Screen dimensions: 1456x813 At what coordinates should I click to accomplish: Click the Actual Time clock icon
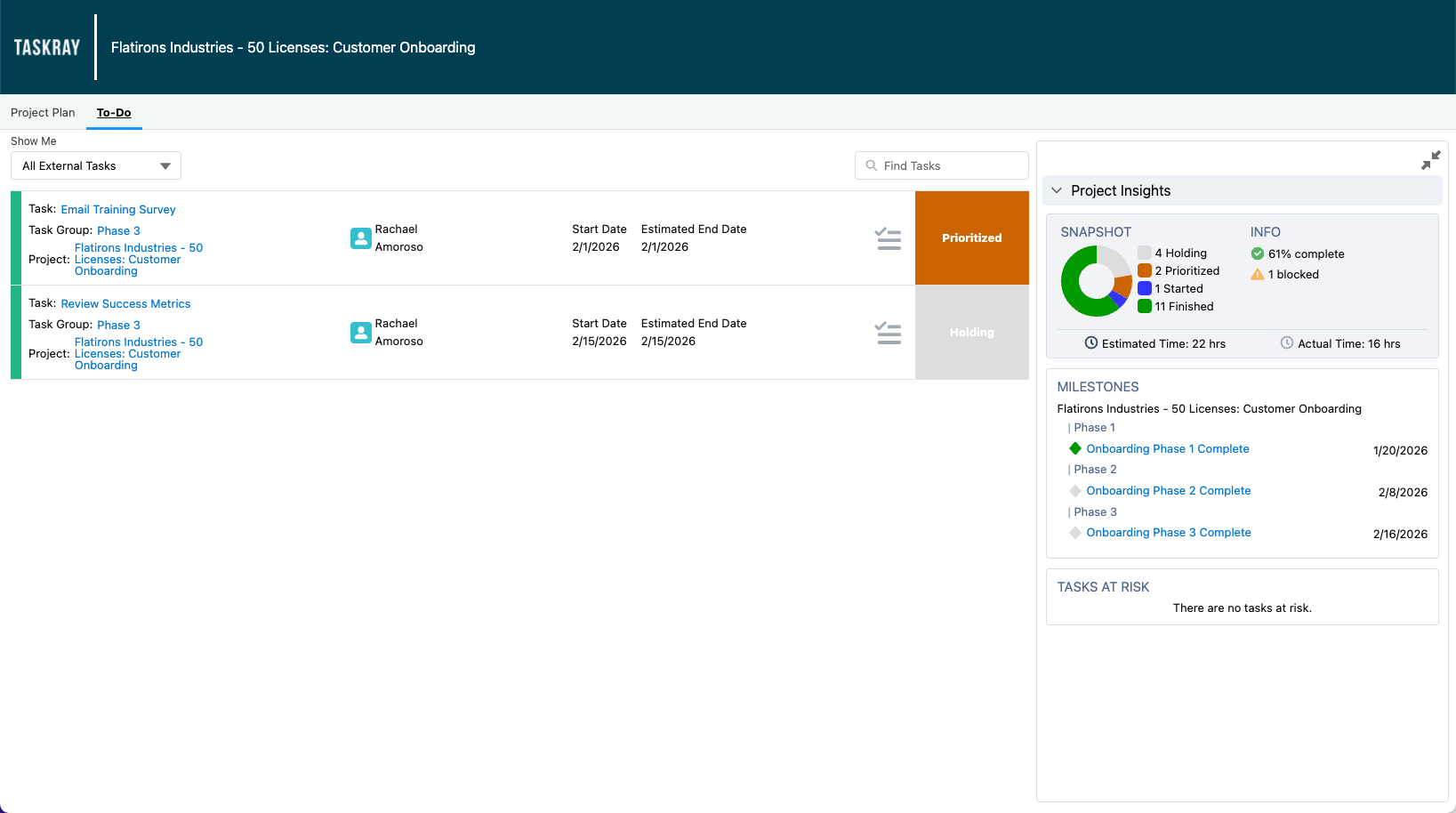pos(1287,343)
